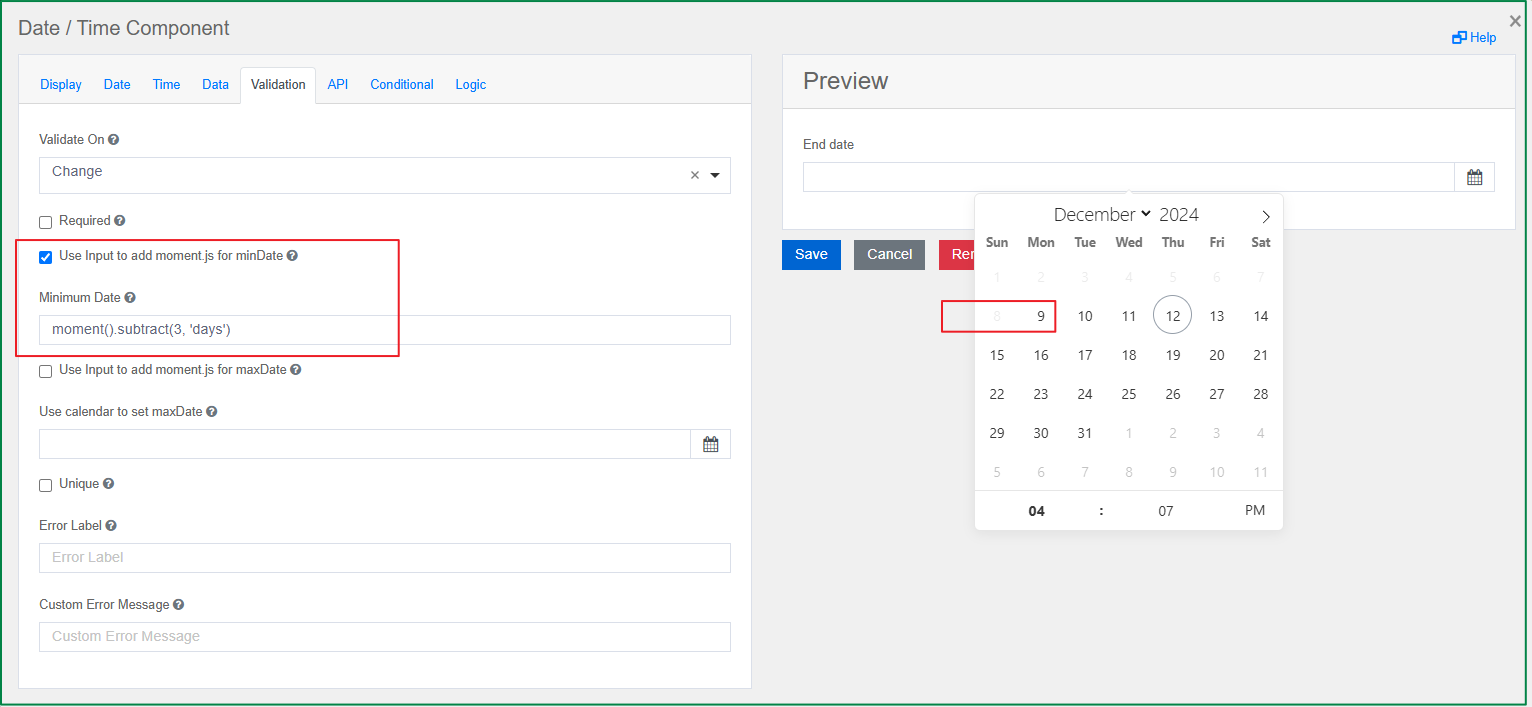The height and width of the screenshot is (707, 1532).
Task: Show the Error Label help icon
Action: point(111,526)
